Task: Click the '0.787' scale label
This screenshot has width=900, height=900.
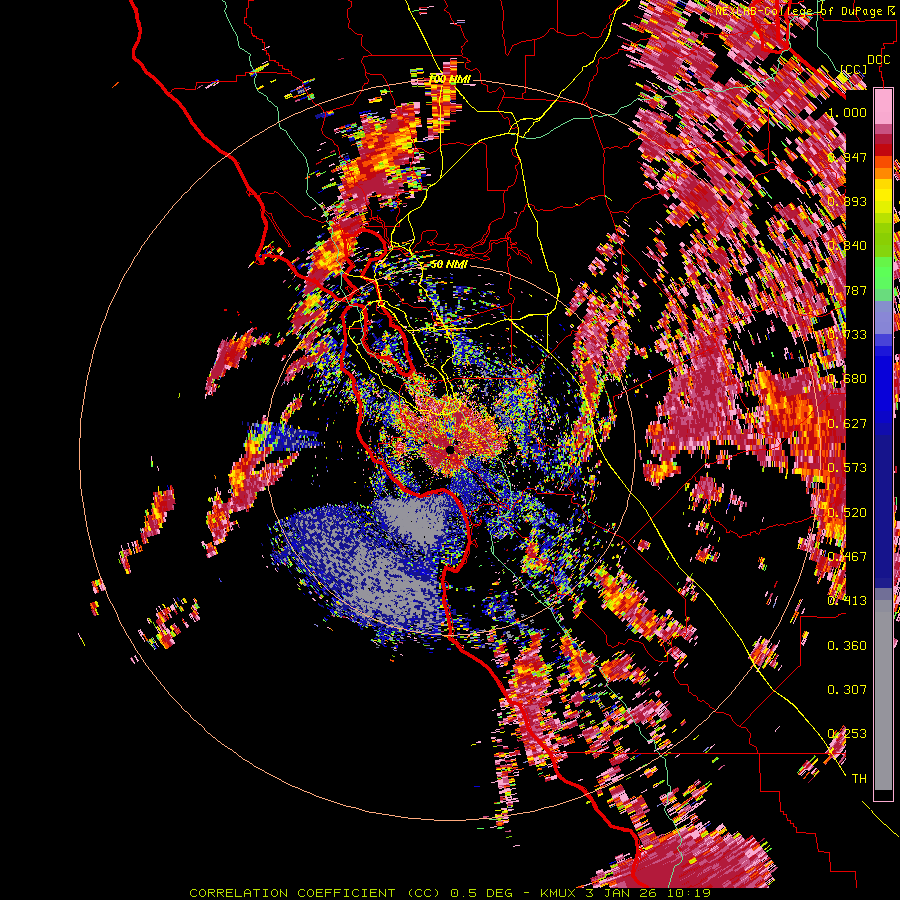Action: tap(847, 290)
